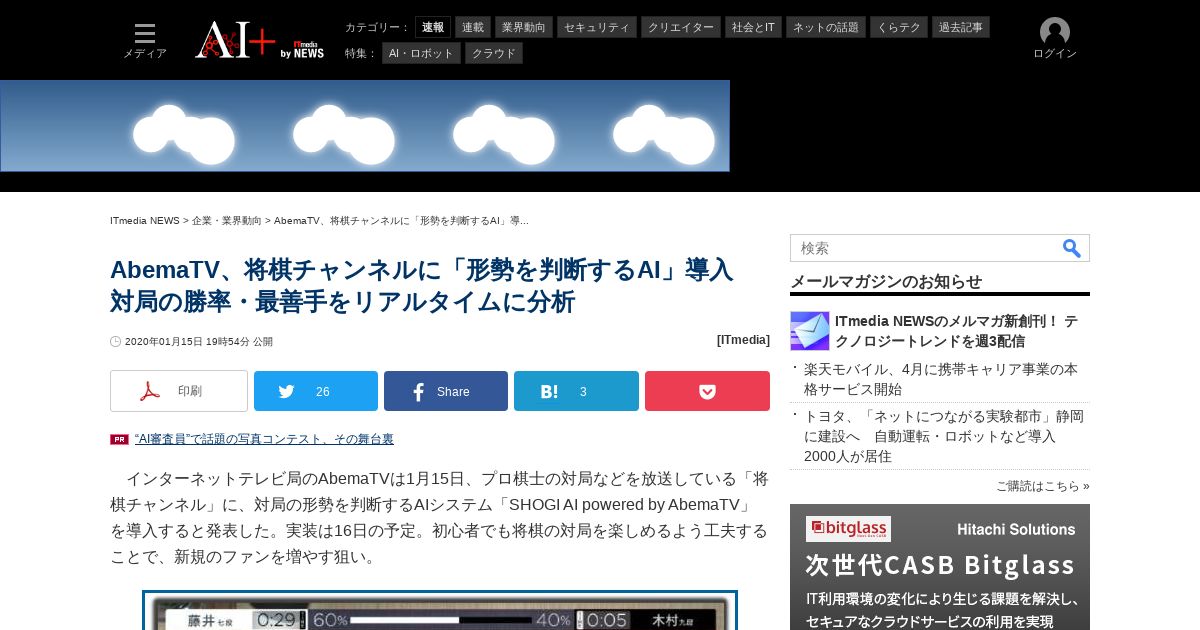The height and width of the screenshot is (630, 1200).
Task: Open ITmedia NEWSのメルマガ新創刊 link
Action: tap(957, 331)
